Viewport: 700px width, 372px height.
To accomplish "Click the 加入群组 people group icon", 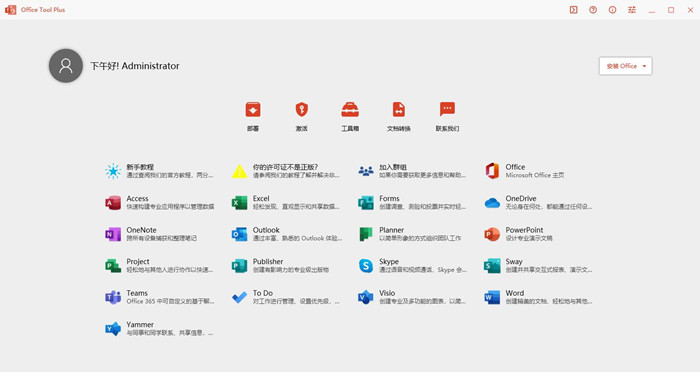I will point(366,171).
